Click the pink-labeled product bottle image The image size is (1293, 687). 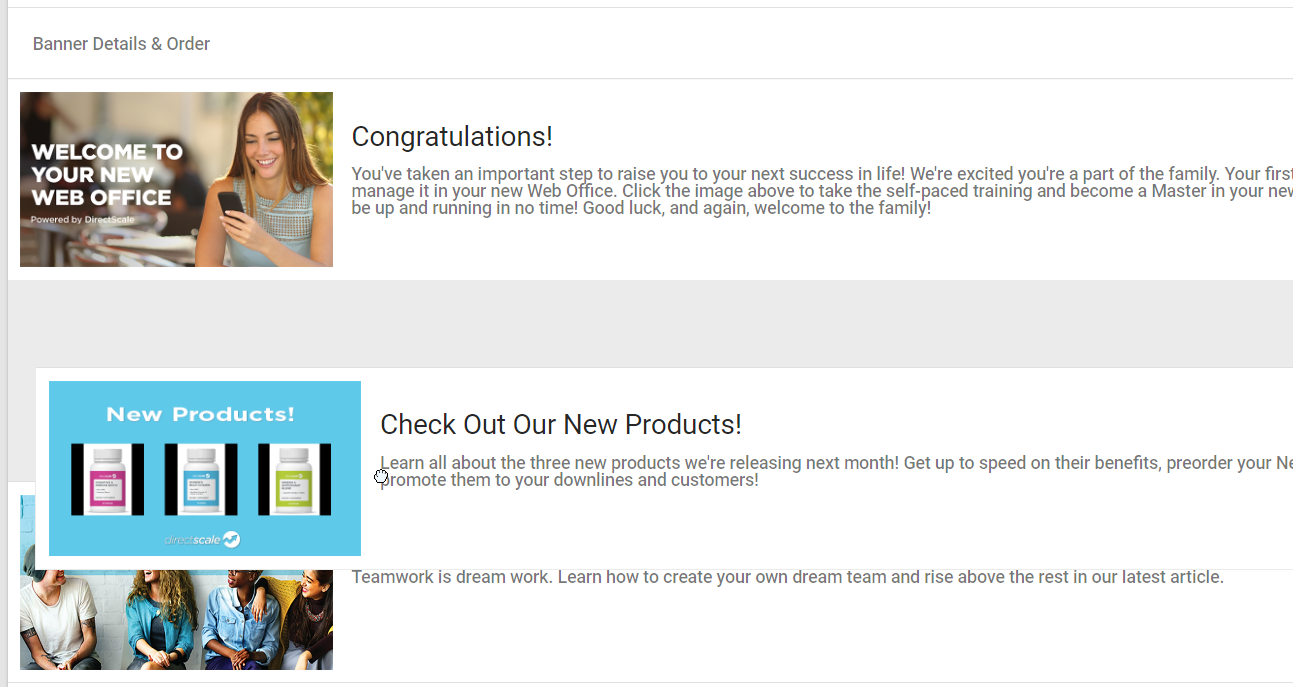tap(107, 480)
